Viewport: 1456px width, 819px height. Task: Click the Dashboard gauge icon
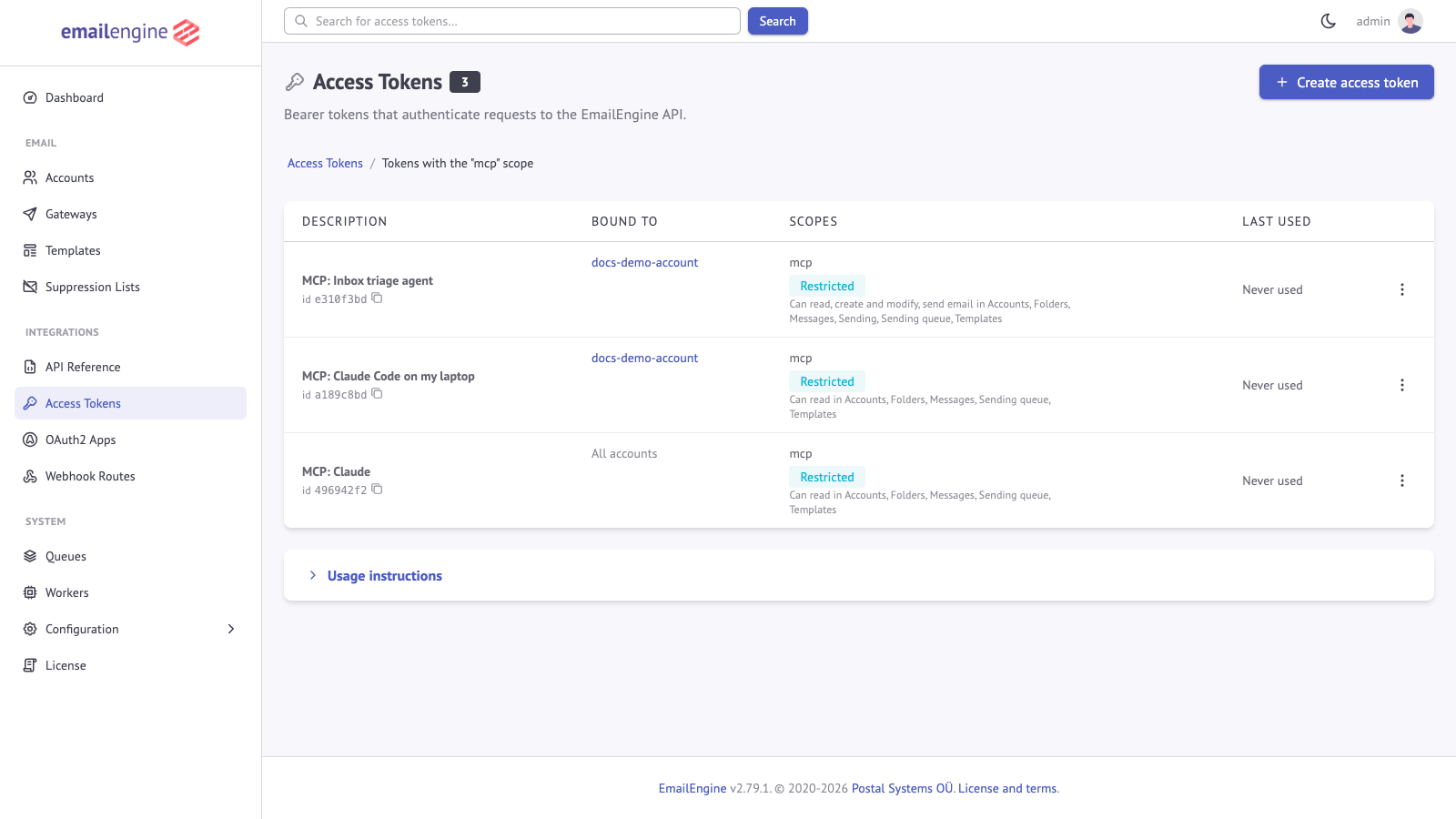(x=30, y=97)
